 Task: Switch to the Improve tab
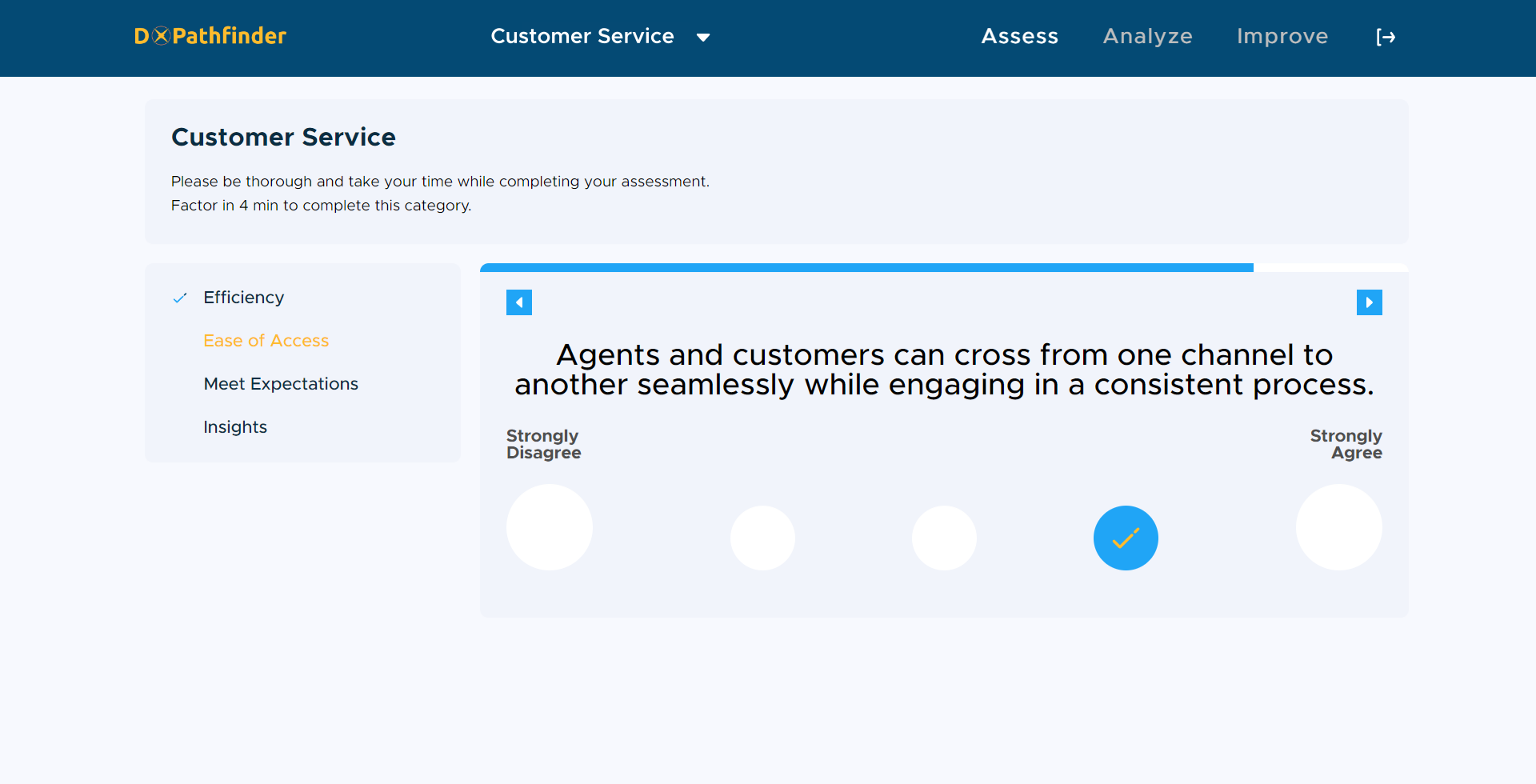click(x=1282, y=36)
